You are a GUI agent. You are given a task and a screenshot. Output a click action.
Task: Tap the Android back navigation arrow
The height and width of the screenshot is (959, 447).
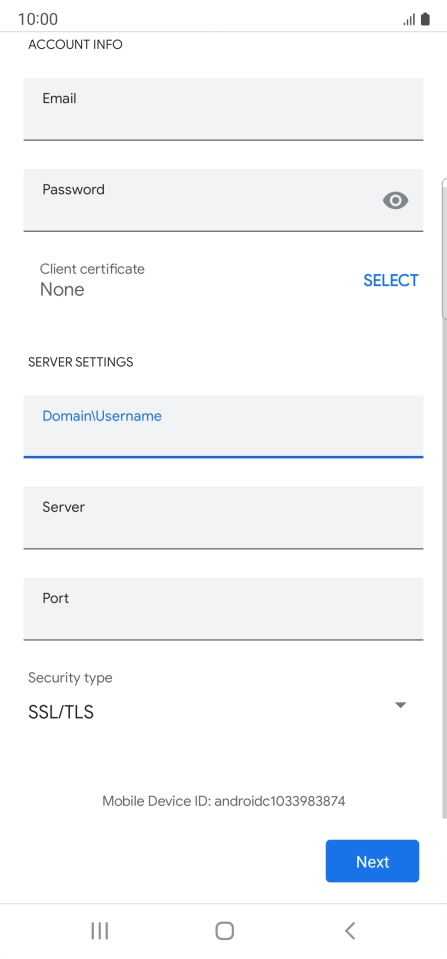click(350, 930)
